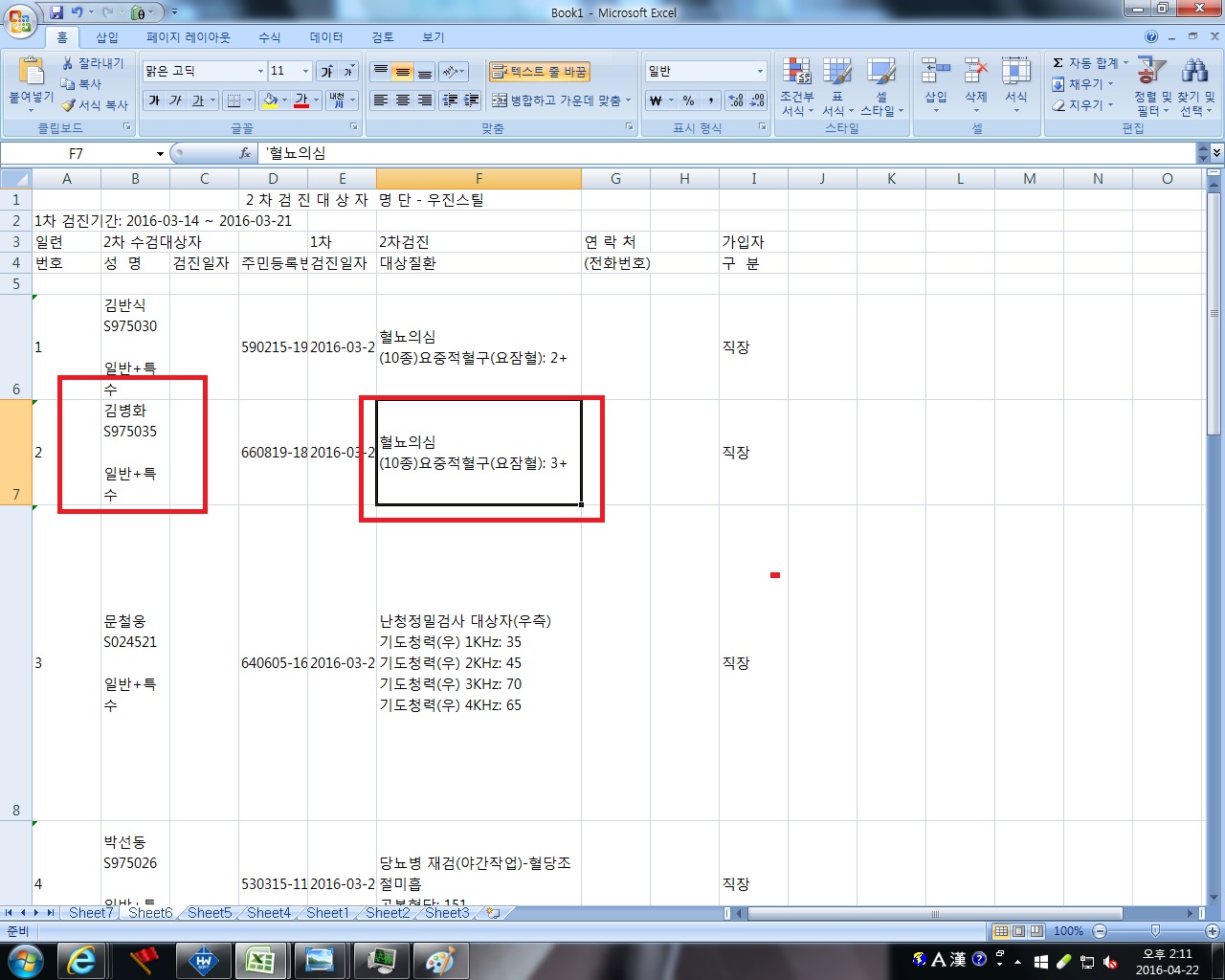Click the Cut (잘라내기) button
Image resolution: width=1225 pixels, height=980 pixels.
coord(93,63)
